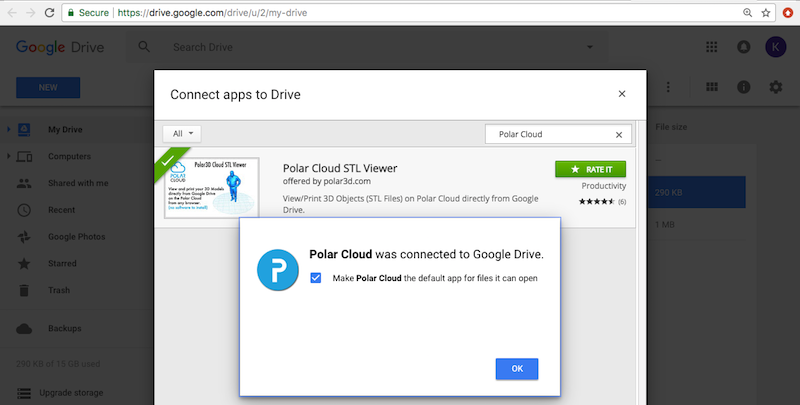Click the red browser extension icon
This screenshot has width=800, height=405.
click(x=788, y=13)
